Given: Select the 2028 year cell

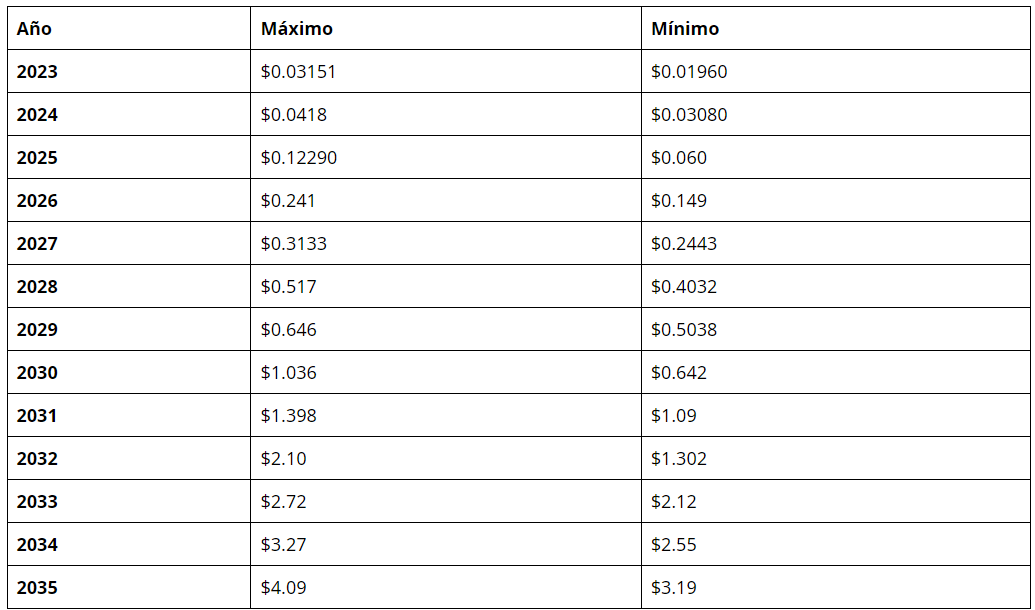Looking at the screenshot, I should pyautogui.click(x=37, y=287).
